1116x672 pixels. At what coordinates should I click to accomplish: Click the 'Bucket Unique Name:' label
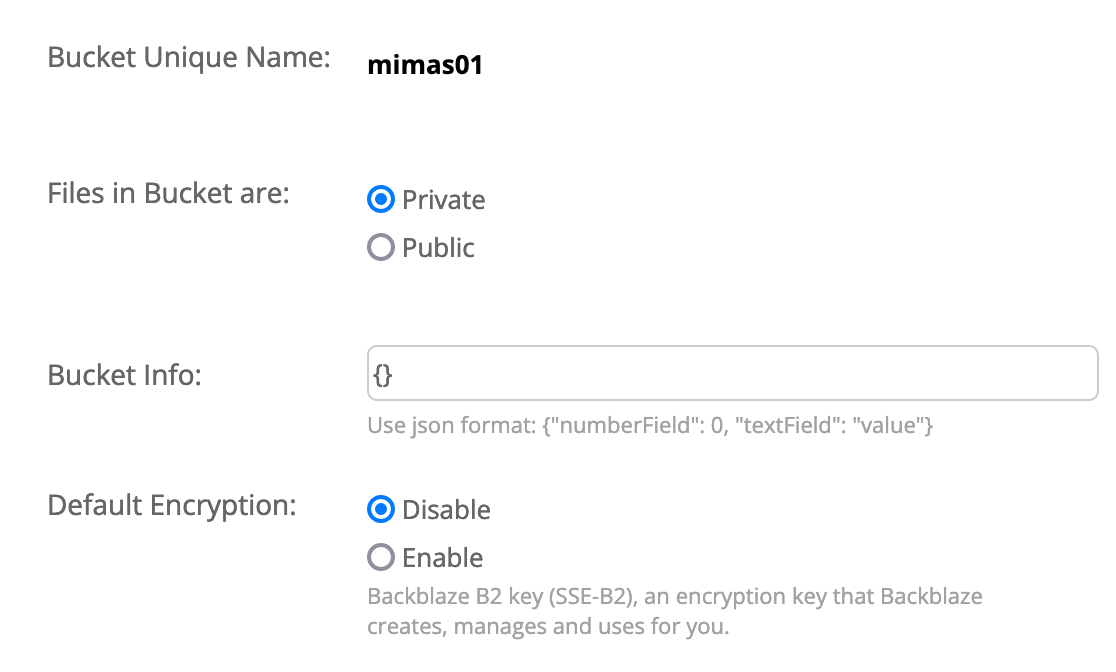[x=189, y=58]
